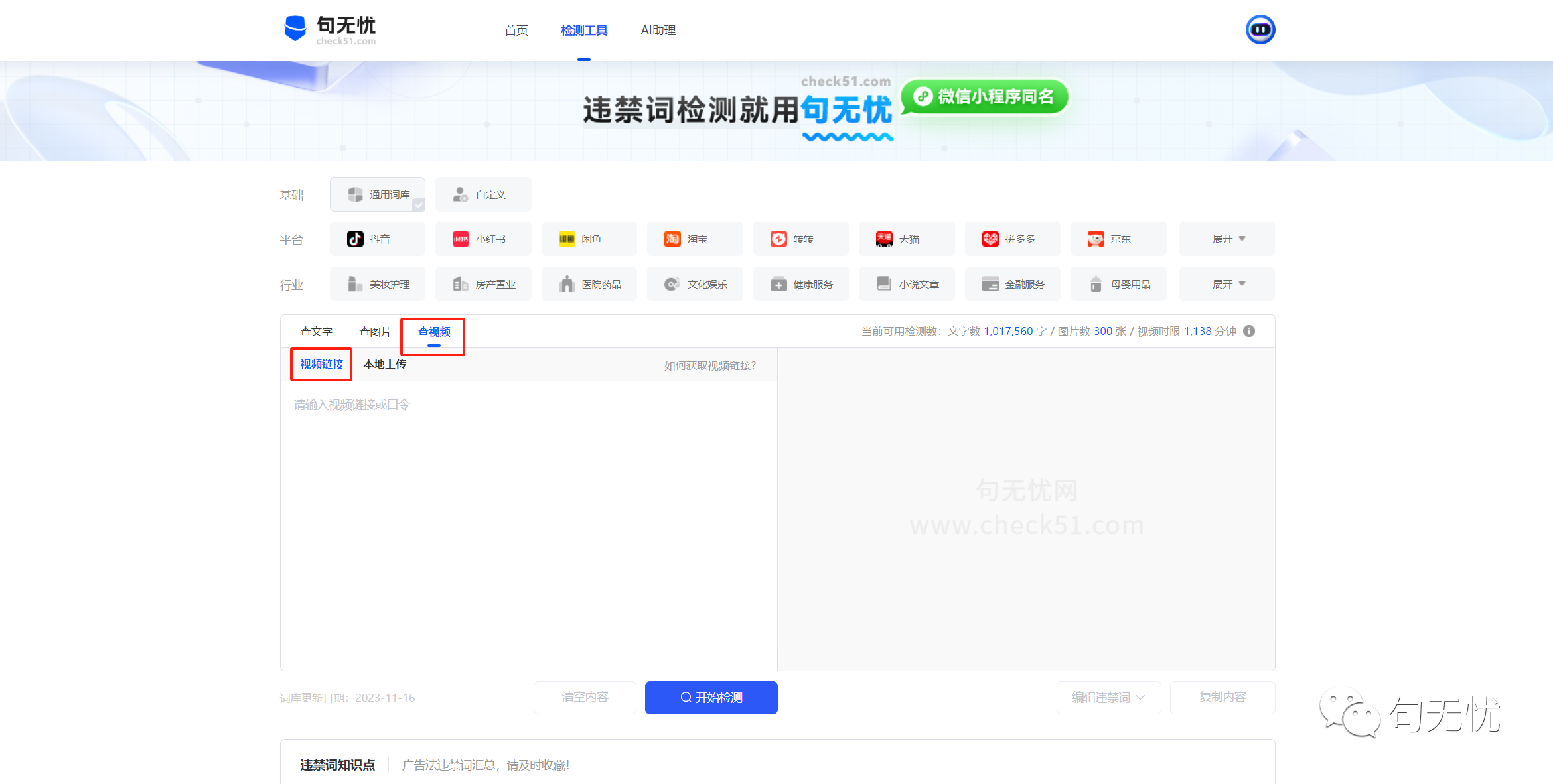Select the 闲鱼 platform icon
This screenshot has width=1553, height=784.
pyautogui.click(x=567, y=239)
